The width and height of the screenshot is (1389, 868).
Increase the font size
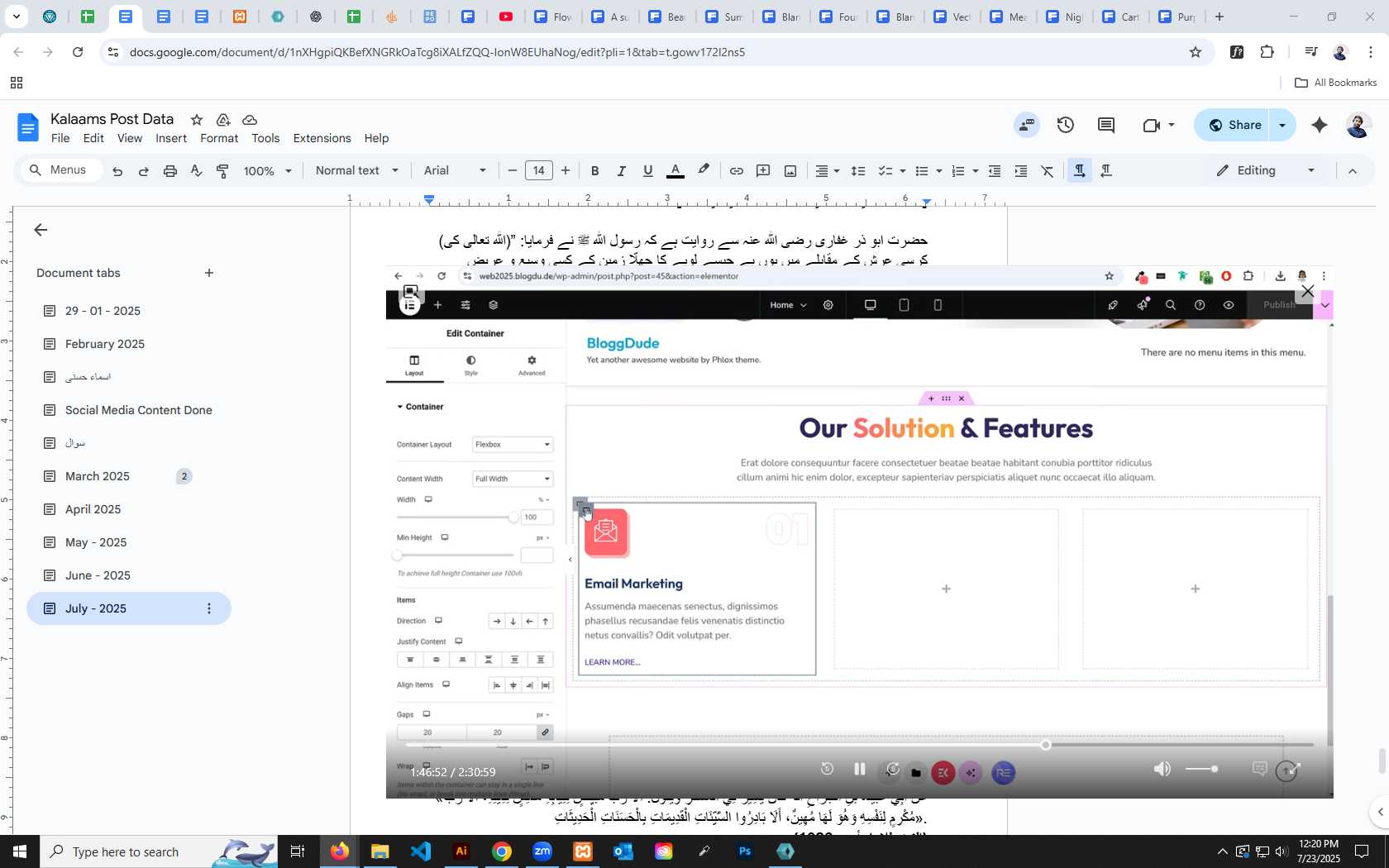tap(566, 171)
